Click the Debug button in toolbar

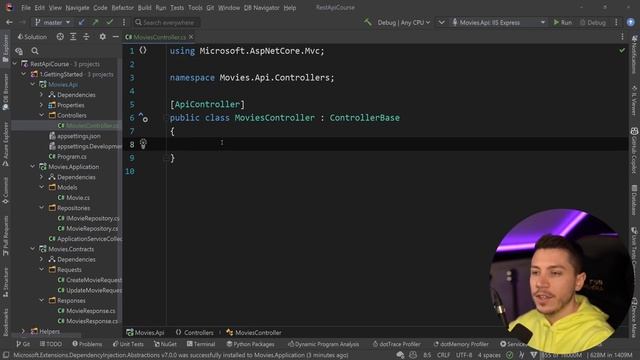(593, 22)
